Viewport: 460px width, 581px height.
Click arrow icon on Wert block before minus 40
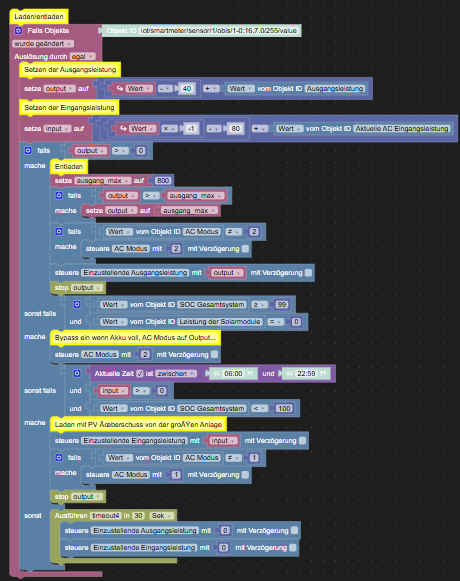coord(120,89)
